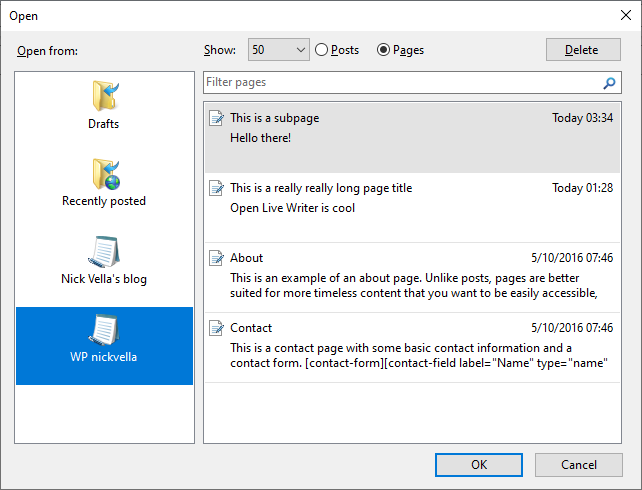Click the page icon beside About
This screenshot has width=642, height=490.
point(216,258)
